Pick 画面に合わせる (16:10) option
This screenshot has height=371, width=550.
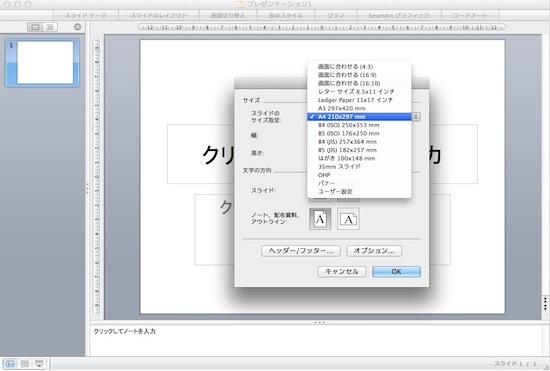click(x=359, y=83)
